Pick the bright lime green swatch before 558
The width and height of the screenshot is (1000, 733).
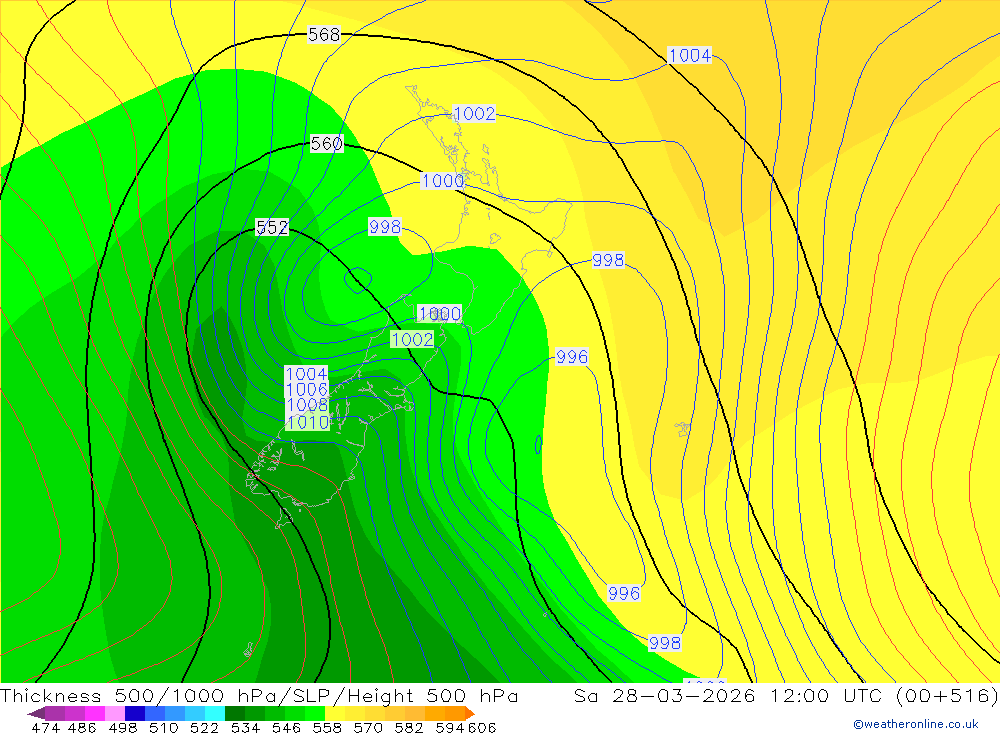315,713
